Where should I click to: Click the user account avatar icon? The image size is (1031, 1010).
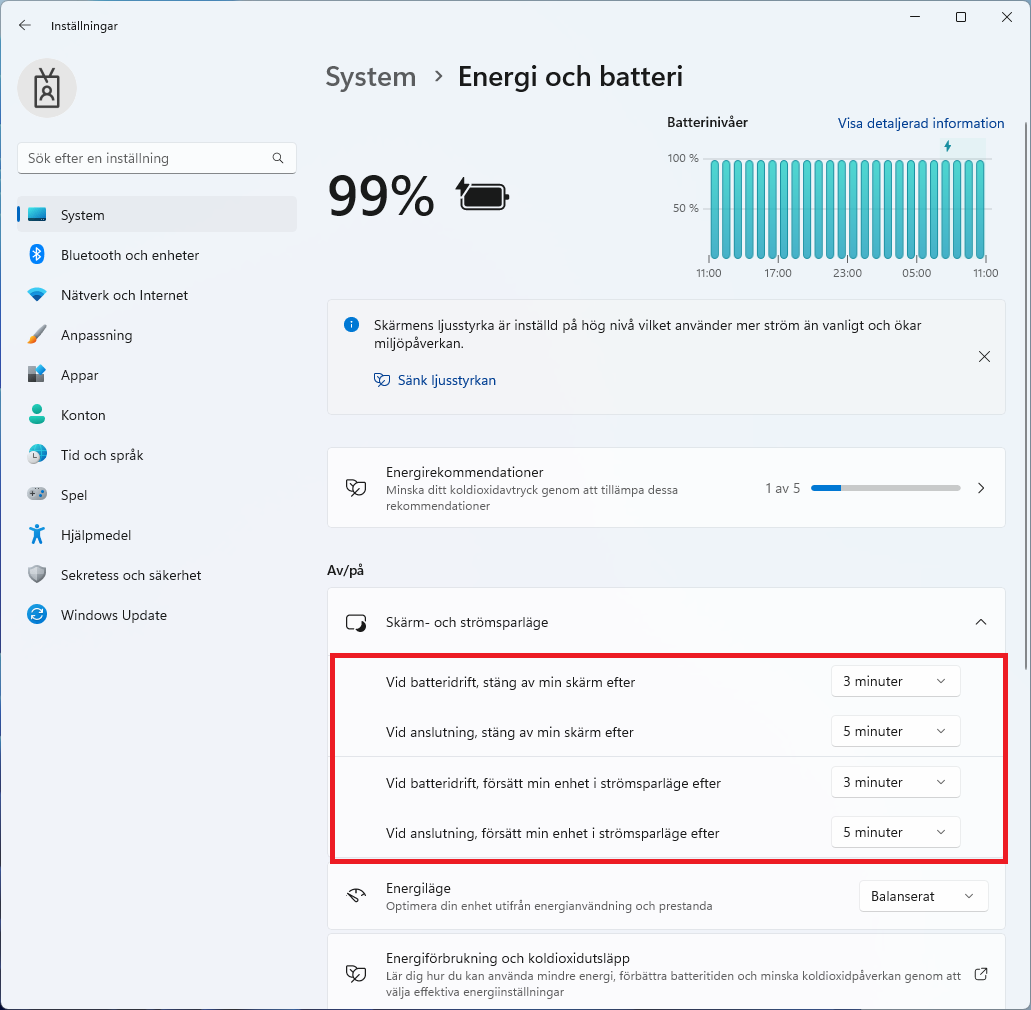click(47, 88)
